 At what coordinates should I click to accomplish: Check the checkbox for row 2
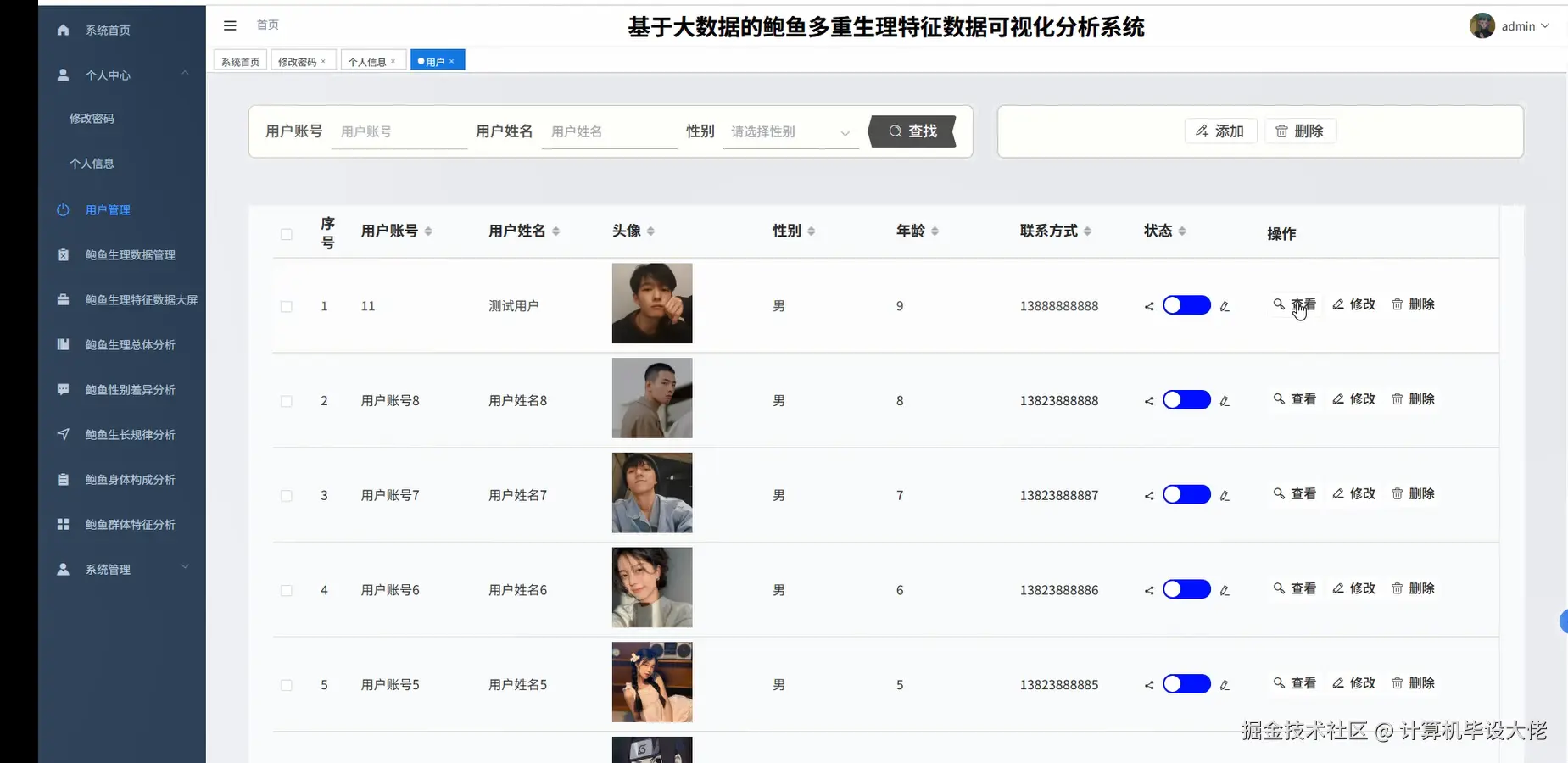tap(286, 402)
